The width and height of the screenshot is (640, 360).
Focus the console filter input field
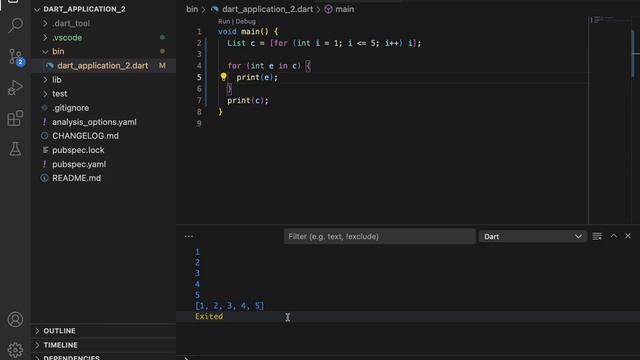coord(380,236)
